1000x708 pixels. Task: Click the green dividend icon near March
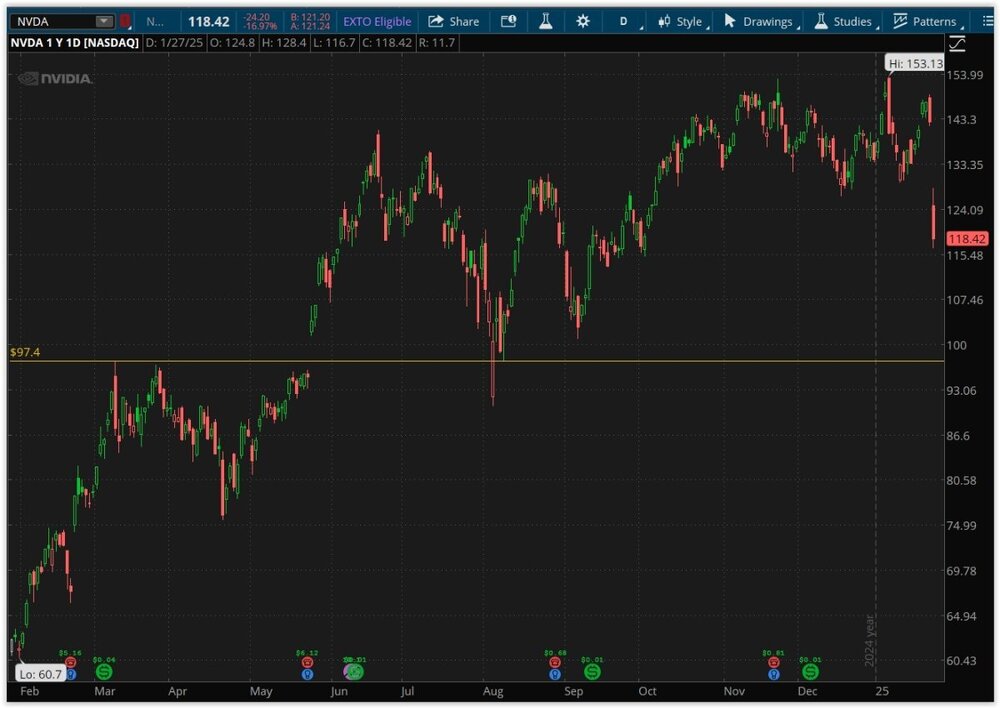pos(104,672)
